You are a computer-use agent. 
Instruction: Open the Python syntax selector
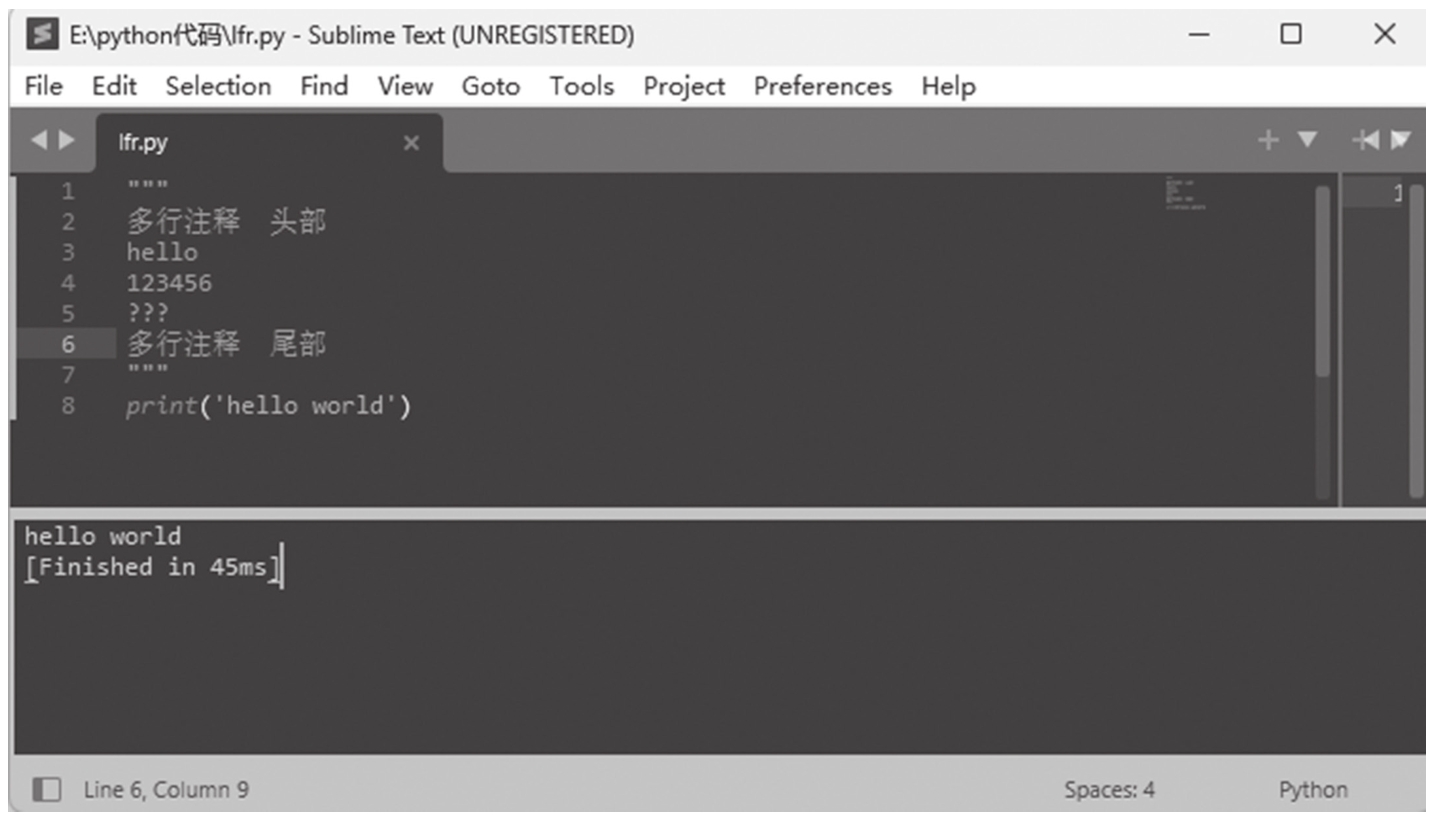click(1312, 789)
